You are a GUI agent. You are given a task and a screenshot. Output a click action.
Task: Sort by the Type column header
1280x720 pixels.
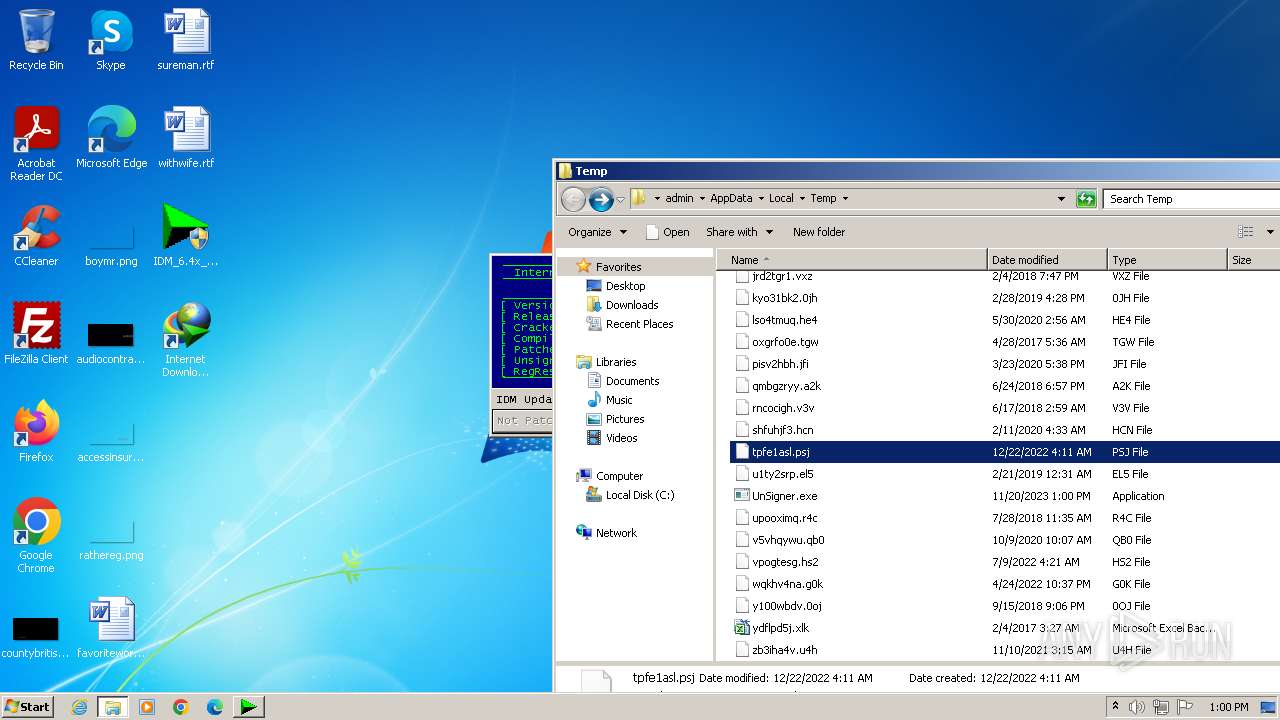[1167, 260]
